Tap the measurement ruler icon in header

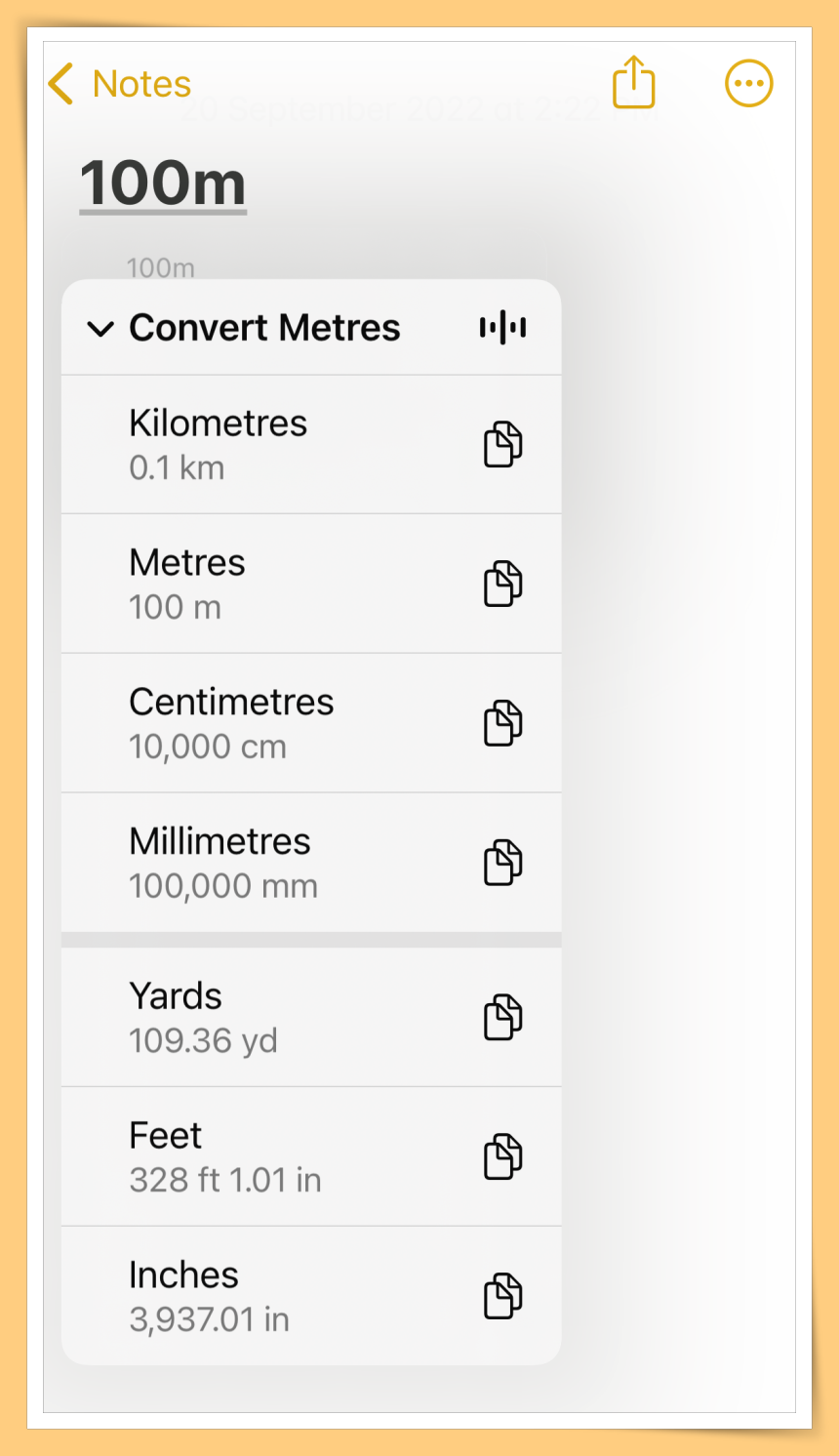[x=502, y=328]
